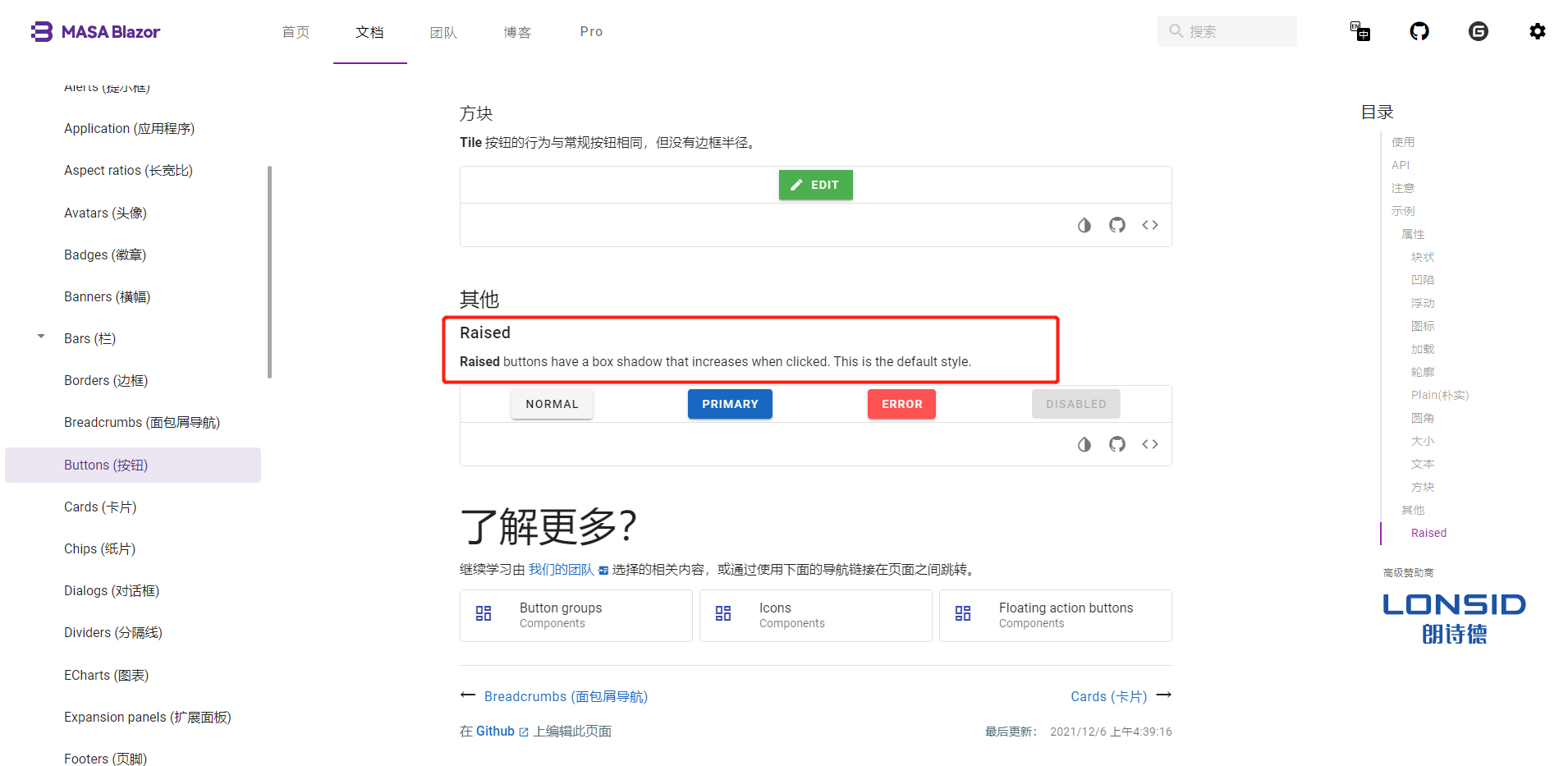Open settings with the gear icon

pyautogui.click(x=1538, y=31)
